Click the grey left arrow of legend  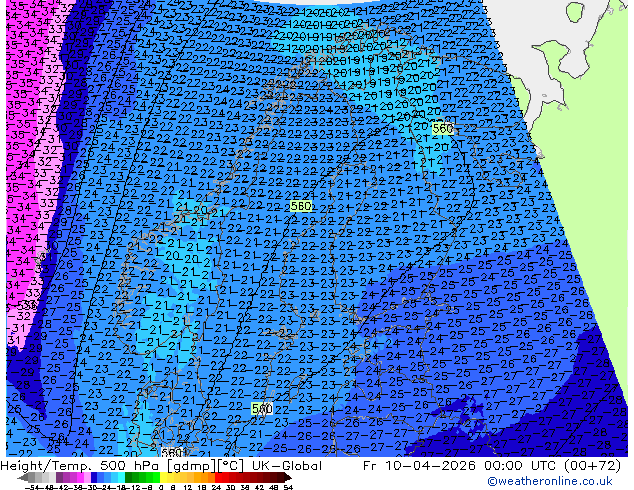click(x=23, y=477)
